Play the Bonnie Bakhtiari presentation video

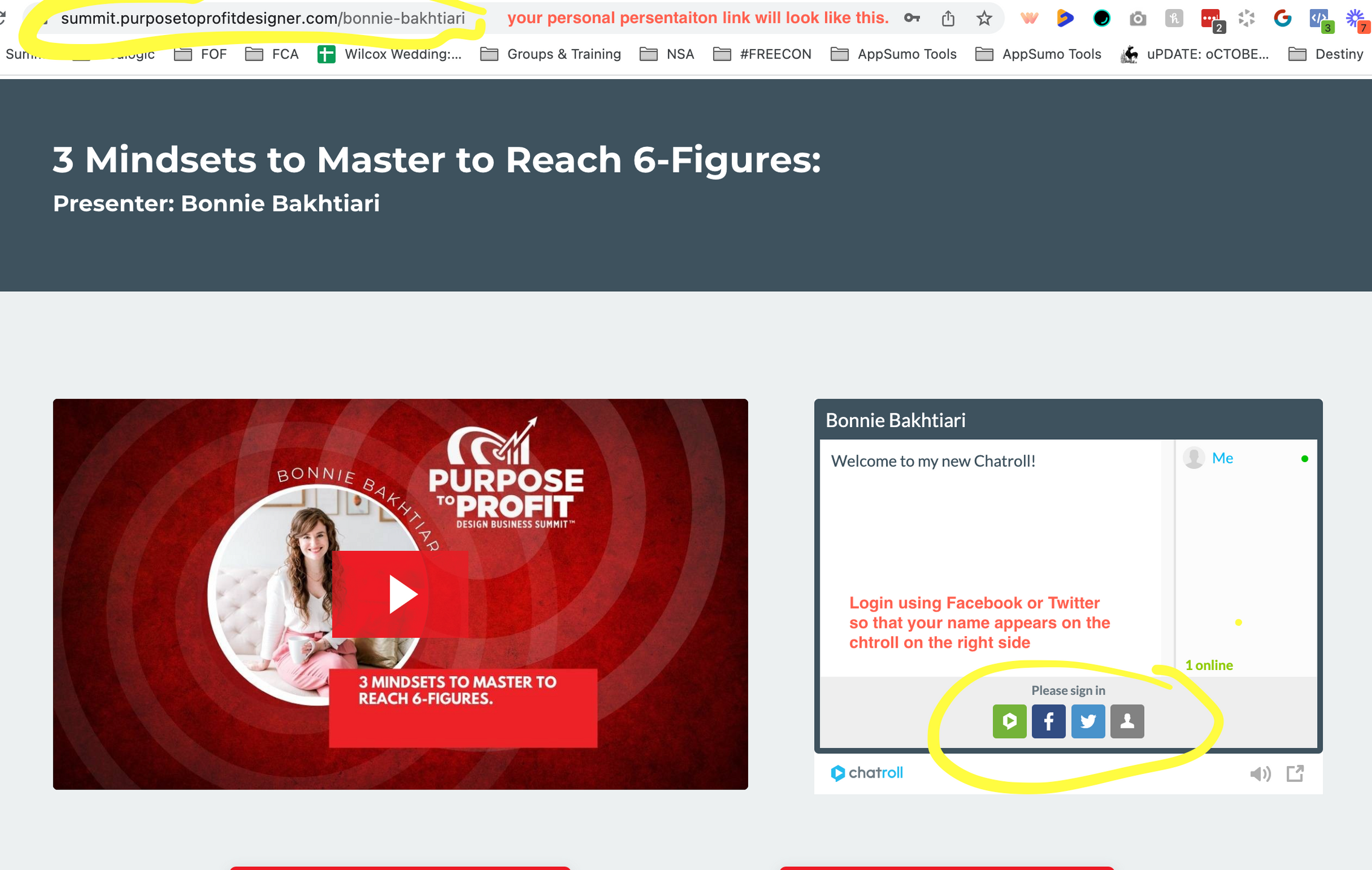(x=400, y=594)
